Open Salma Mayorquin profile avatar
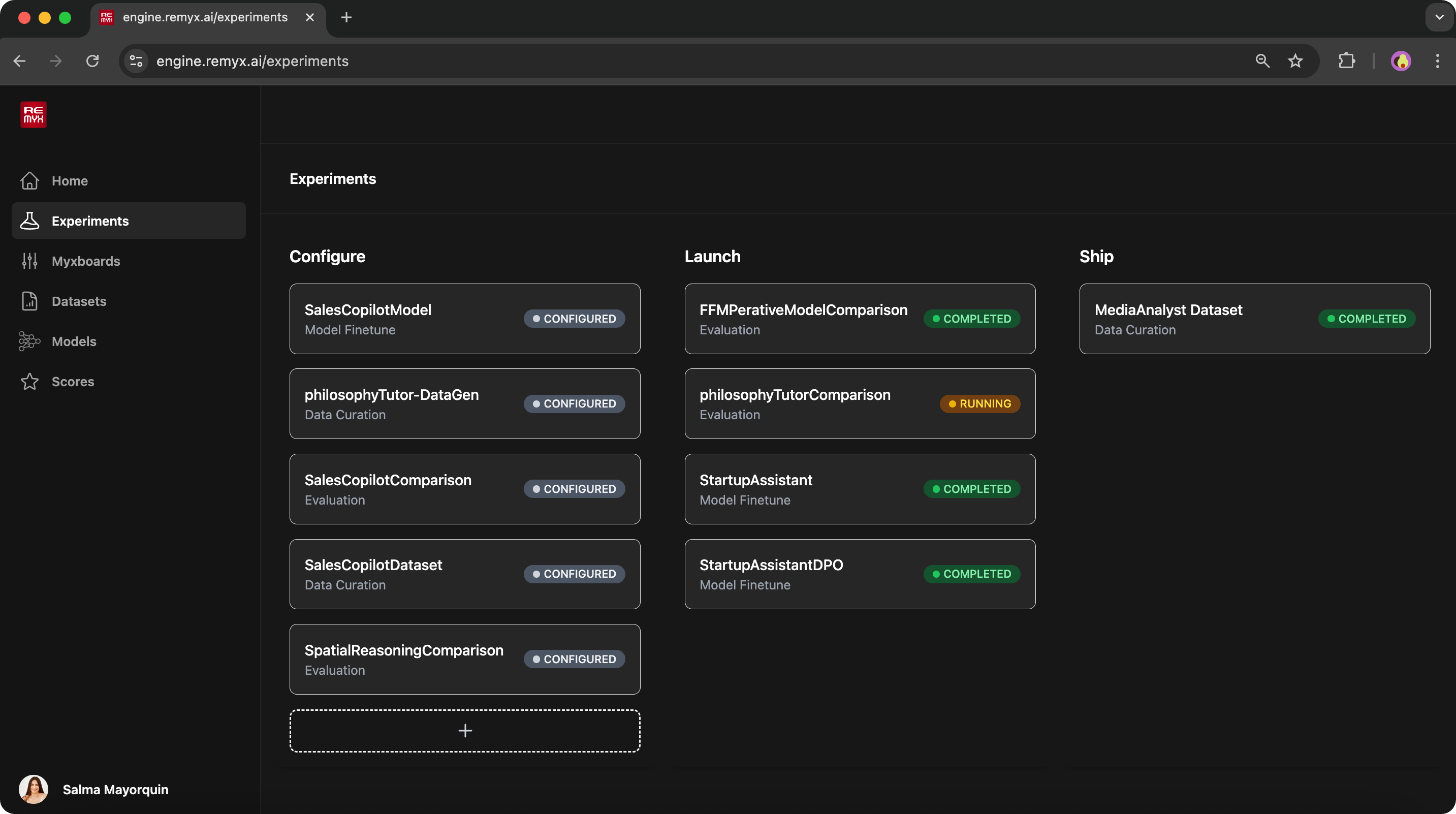This screenshot has width=1456, height=814. pyautogui.click(x=34, y=789)
